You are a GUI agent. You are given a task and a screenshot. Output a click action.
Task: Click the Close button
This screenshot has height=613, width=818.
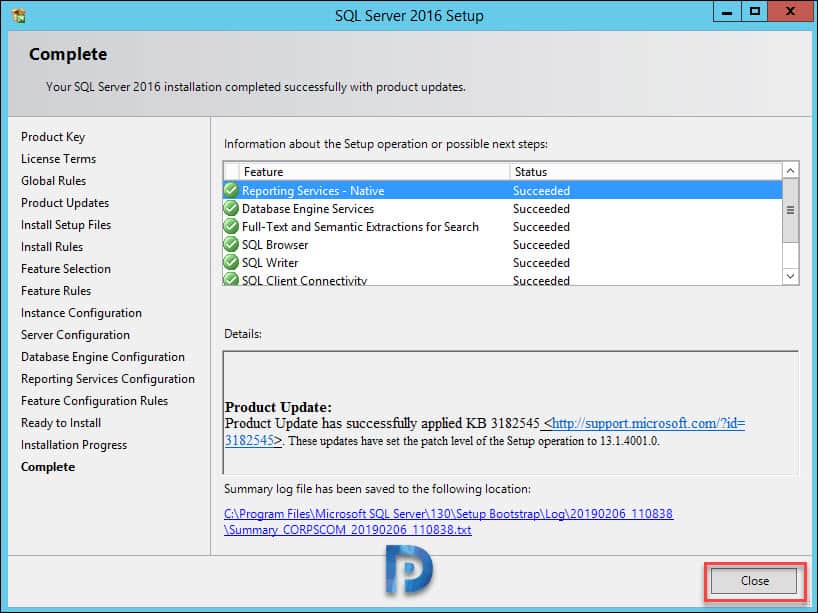[754, 581]
